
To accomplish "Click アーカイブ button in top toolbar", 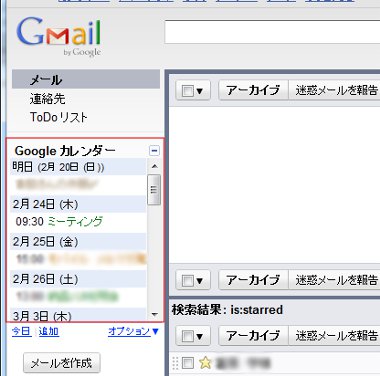I will (253, 90).
